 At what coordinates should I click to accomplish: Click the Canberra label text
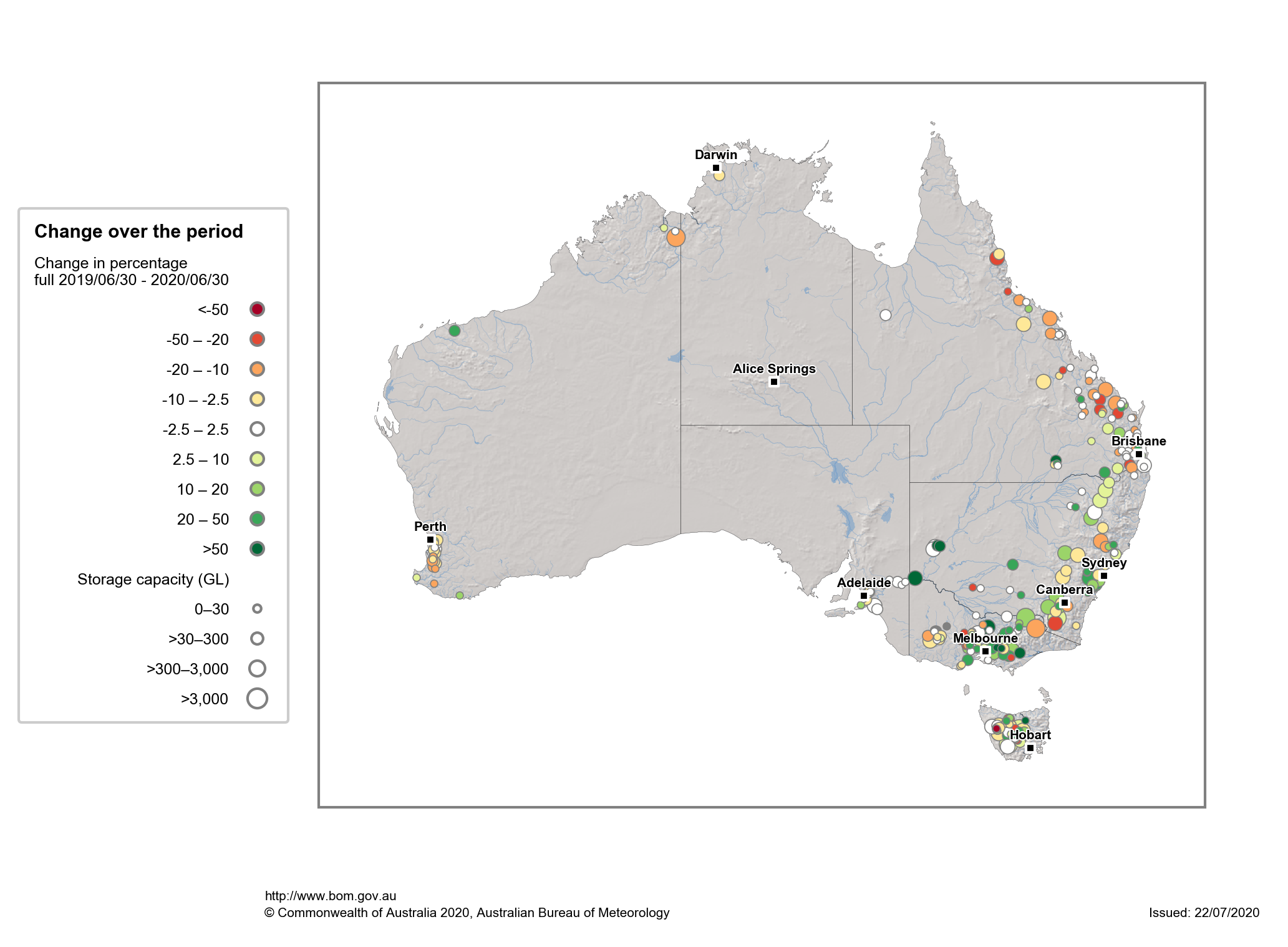coord(1065,590)
